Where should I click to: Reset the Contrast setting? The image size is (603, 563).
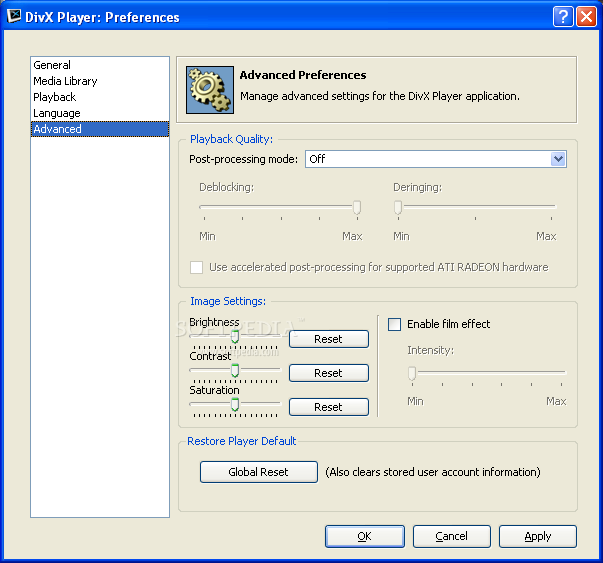coord(329,373)
